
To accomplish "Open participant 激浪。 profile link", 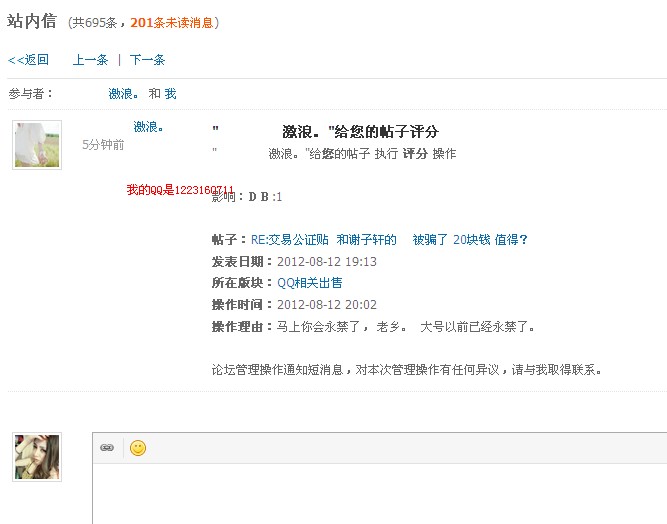I will pyautogui.click(x=123, y=94).
